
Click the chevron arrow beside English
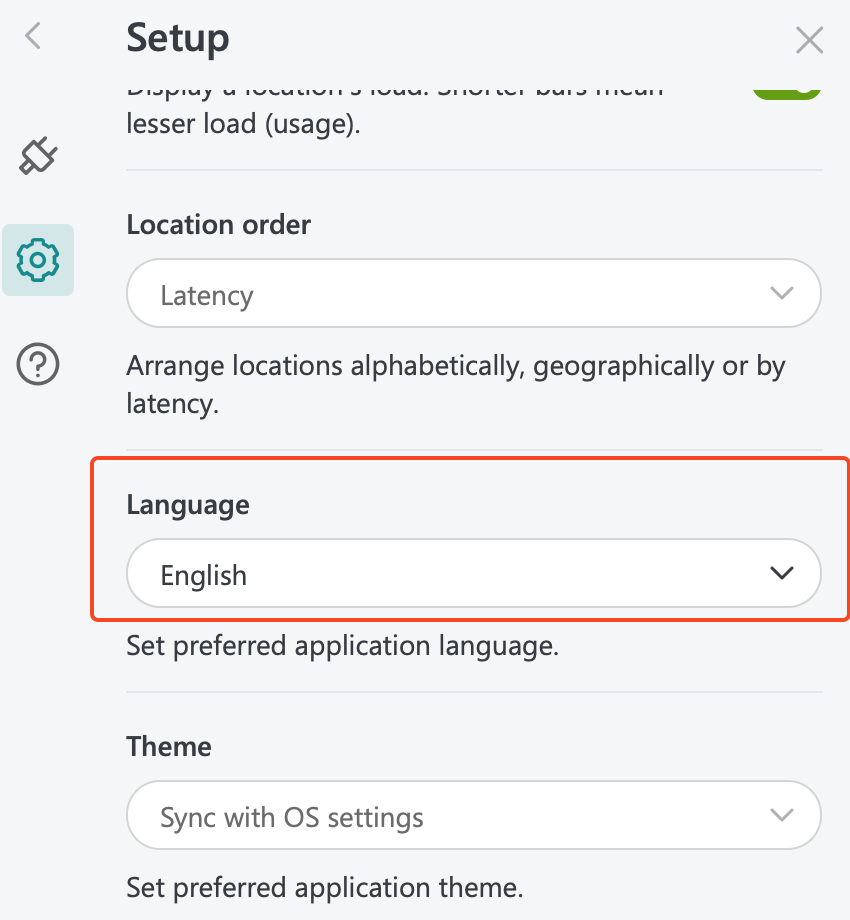point(781,573)
